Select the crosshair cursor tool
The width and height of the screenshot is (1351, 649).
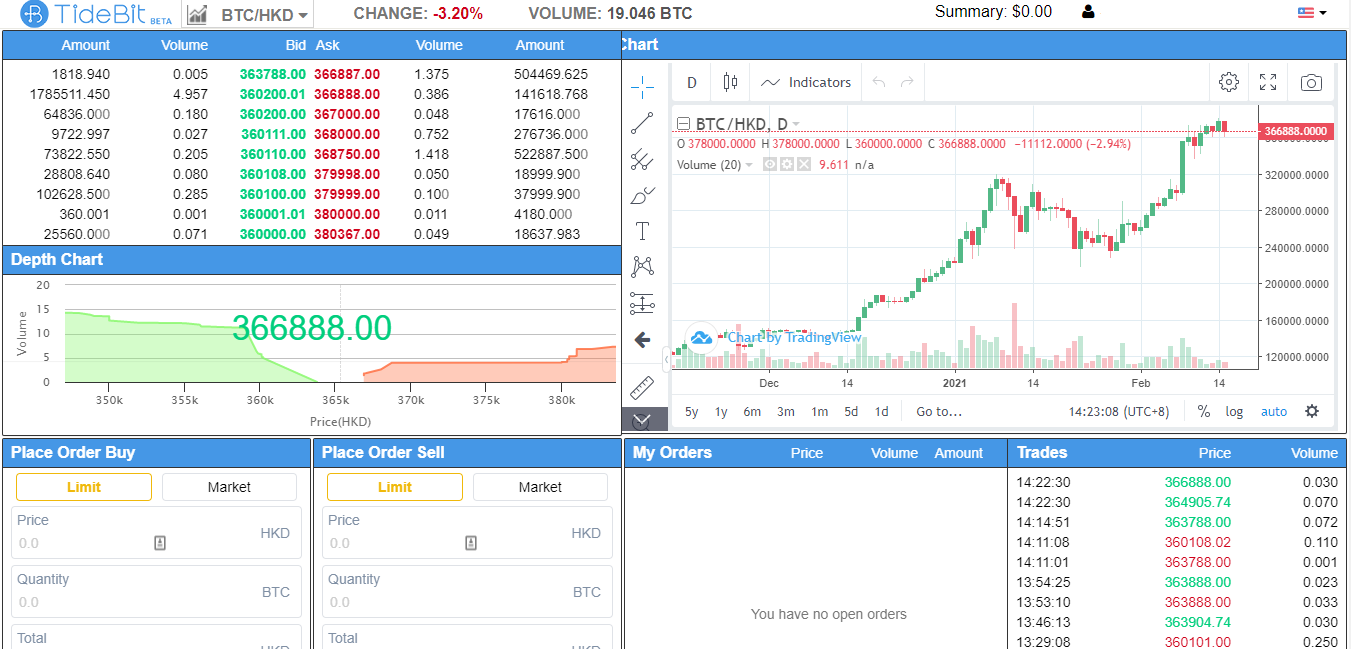coord(642,87)
